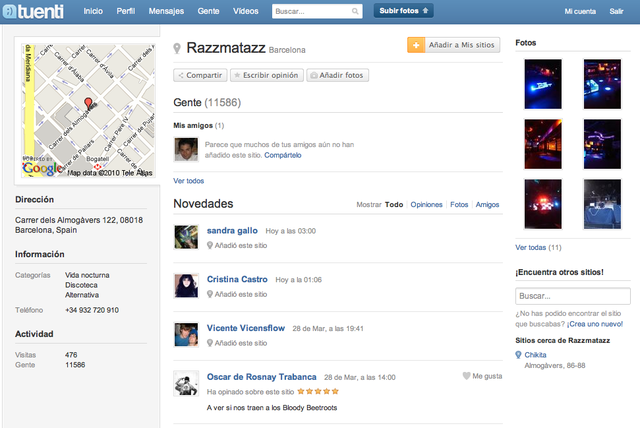Click Ver todas (11) photos link
Image resolution: width=640 pixels, height=428 pixels.
538,247
